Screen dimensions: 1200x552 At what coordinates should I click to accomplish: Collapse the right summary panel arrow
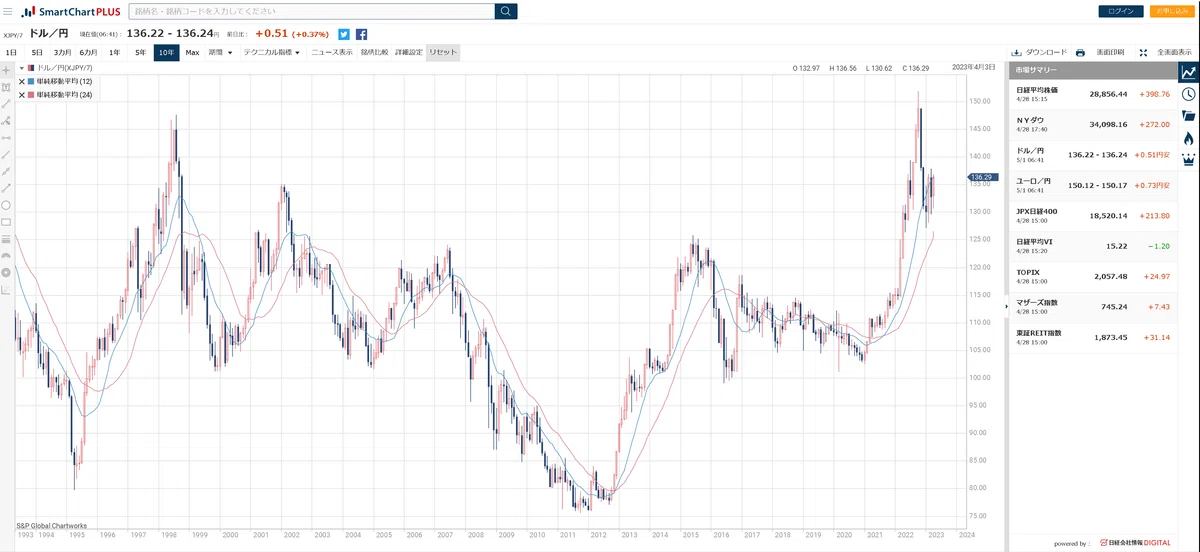[x=1005, y=305]
